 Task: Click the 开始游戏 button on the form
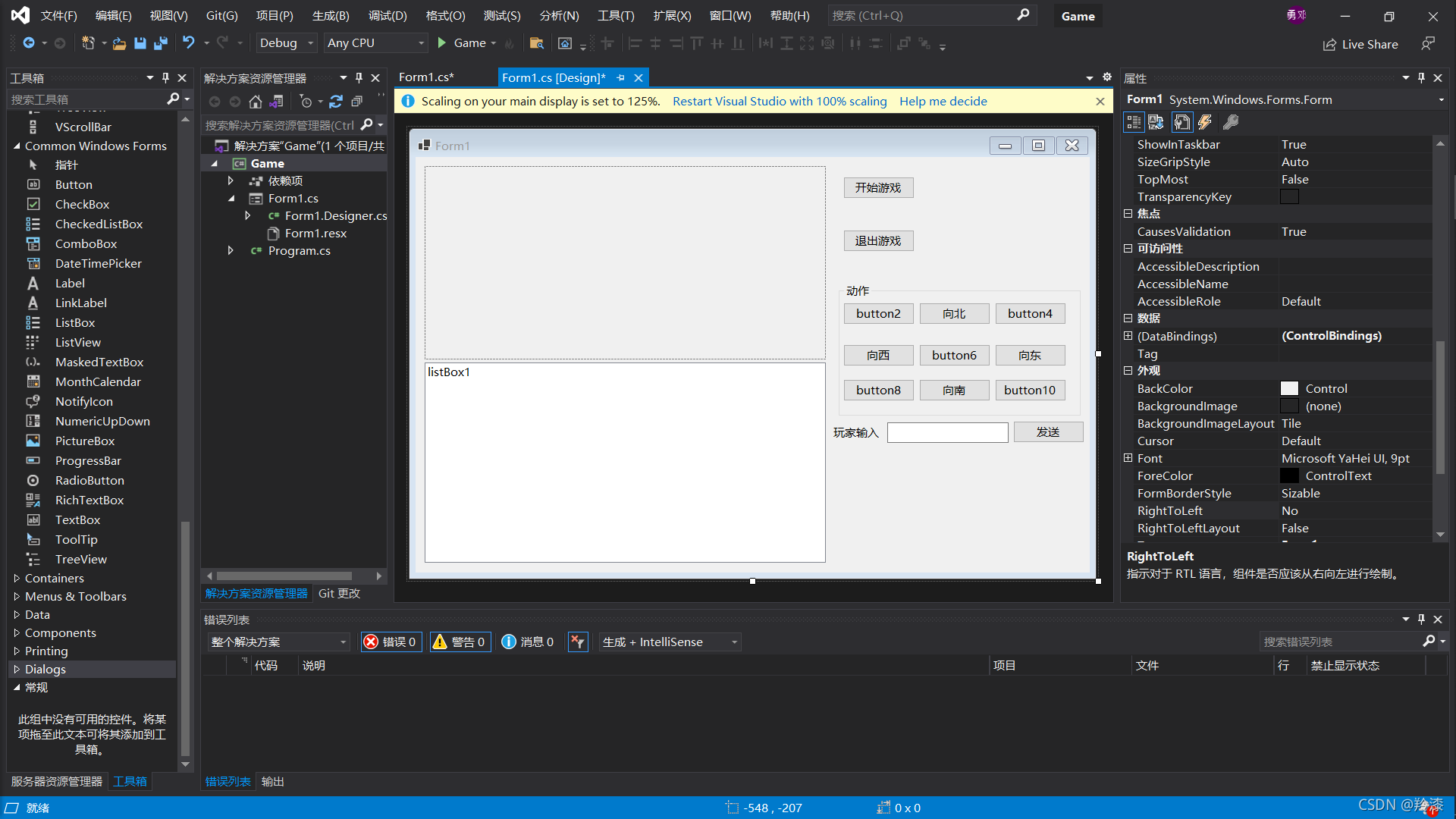878,187
